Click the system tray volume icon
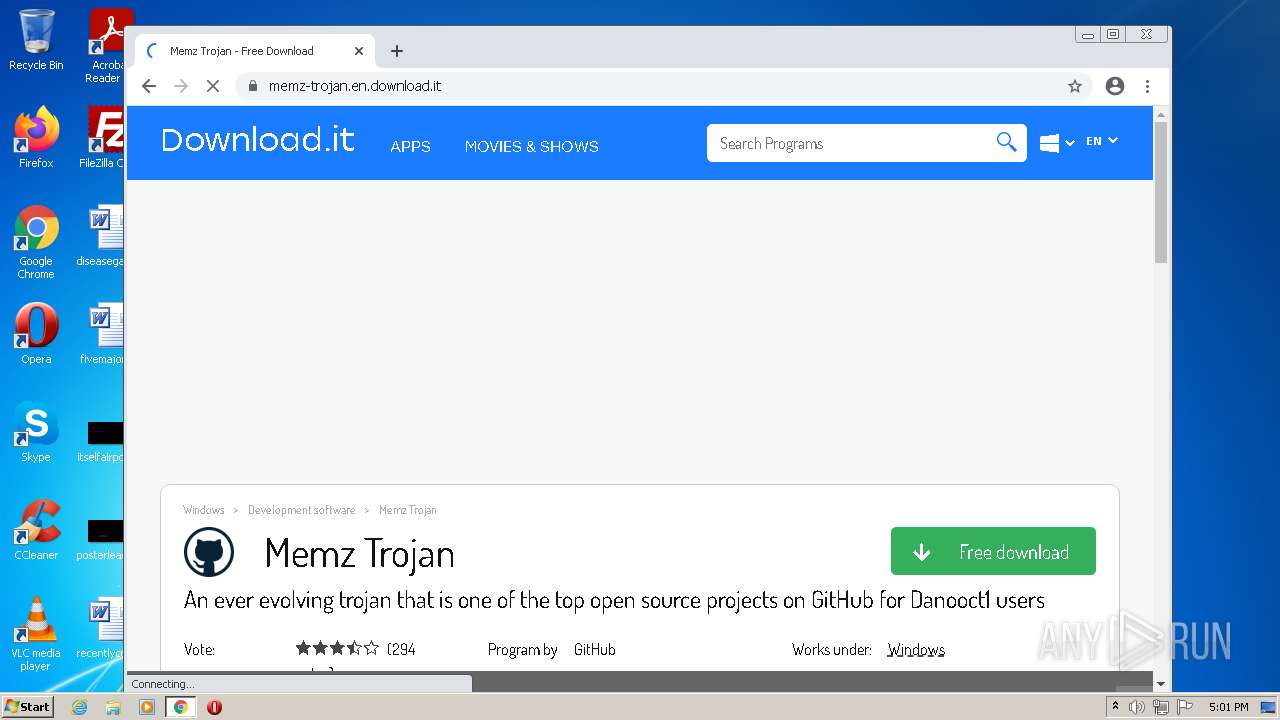The height and width of the screenshot is (720, 1280). 1137,707
